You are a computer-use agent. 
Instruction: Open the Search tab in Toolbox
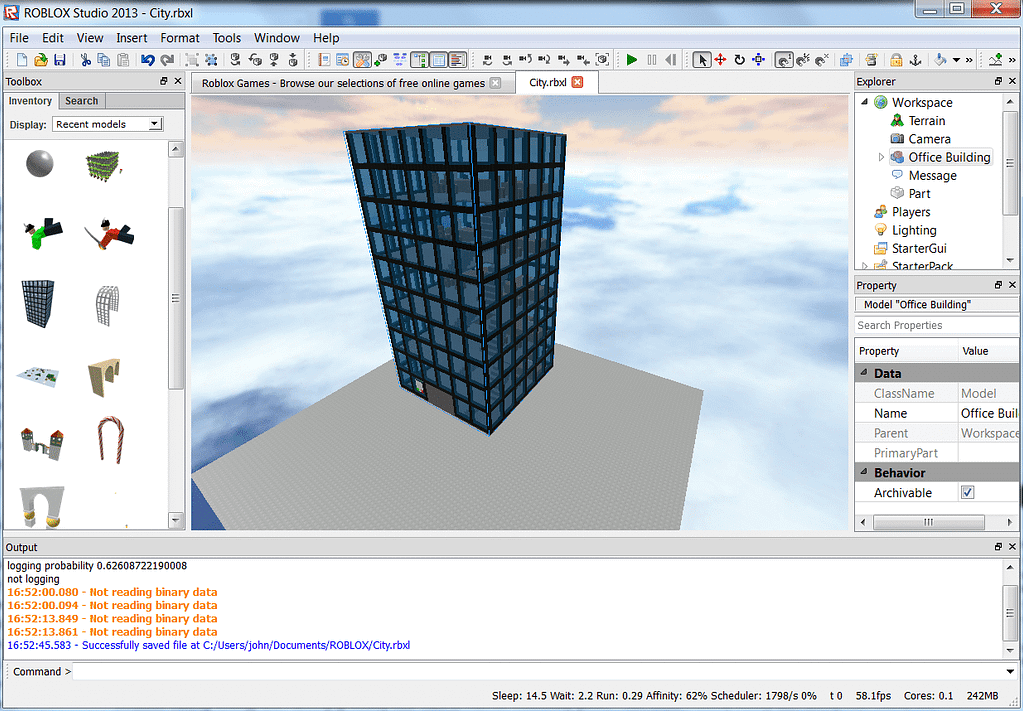82,101
